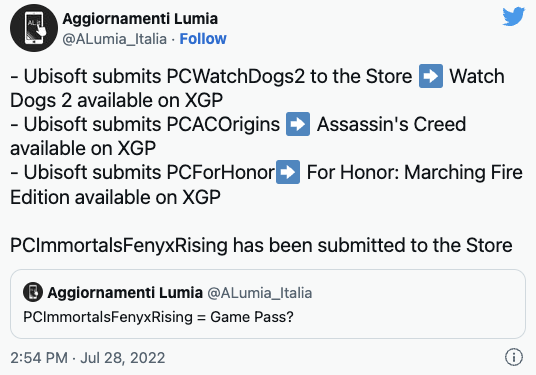Click the For Honor: Marching Fire text
The width and height of the screenshot is (536, 375).
(x=415, y=172)
